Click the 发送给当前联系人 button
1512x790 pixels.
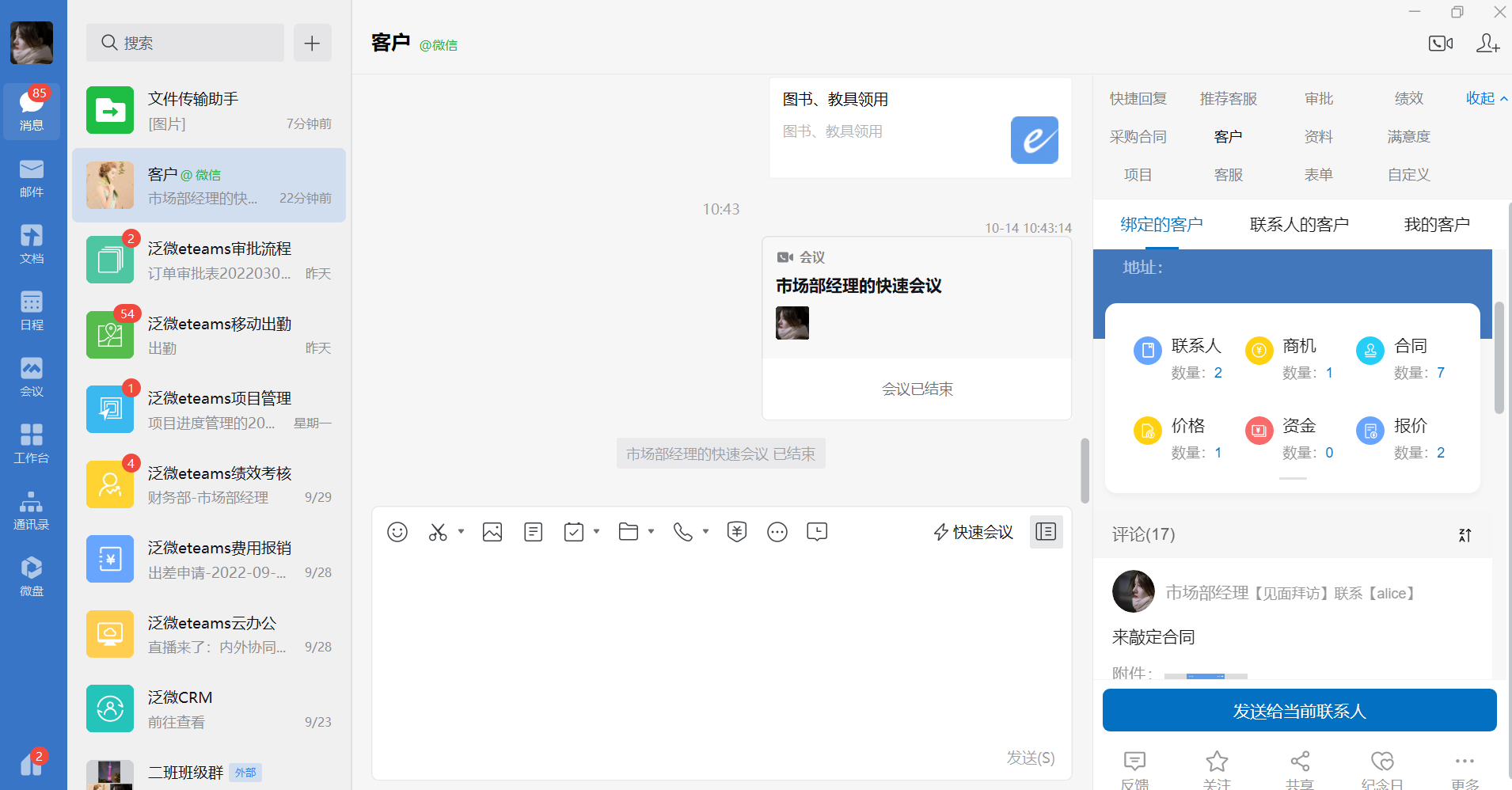1299,710
